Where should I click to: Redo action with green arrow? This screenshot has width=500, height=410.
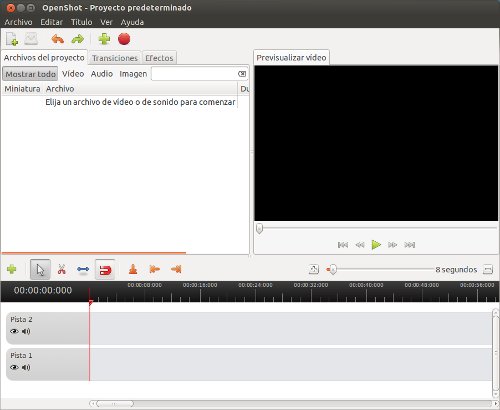click(x=78, y=39)
